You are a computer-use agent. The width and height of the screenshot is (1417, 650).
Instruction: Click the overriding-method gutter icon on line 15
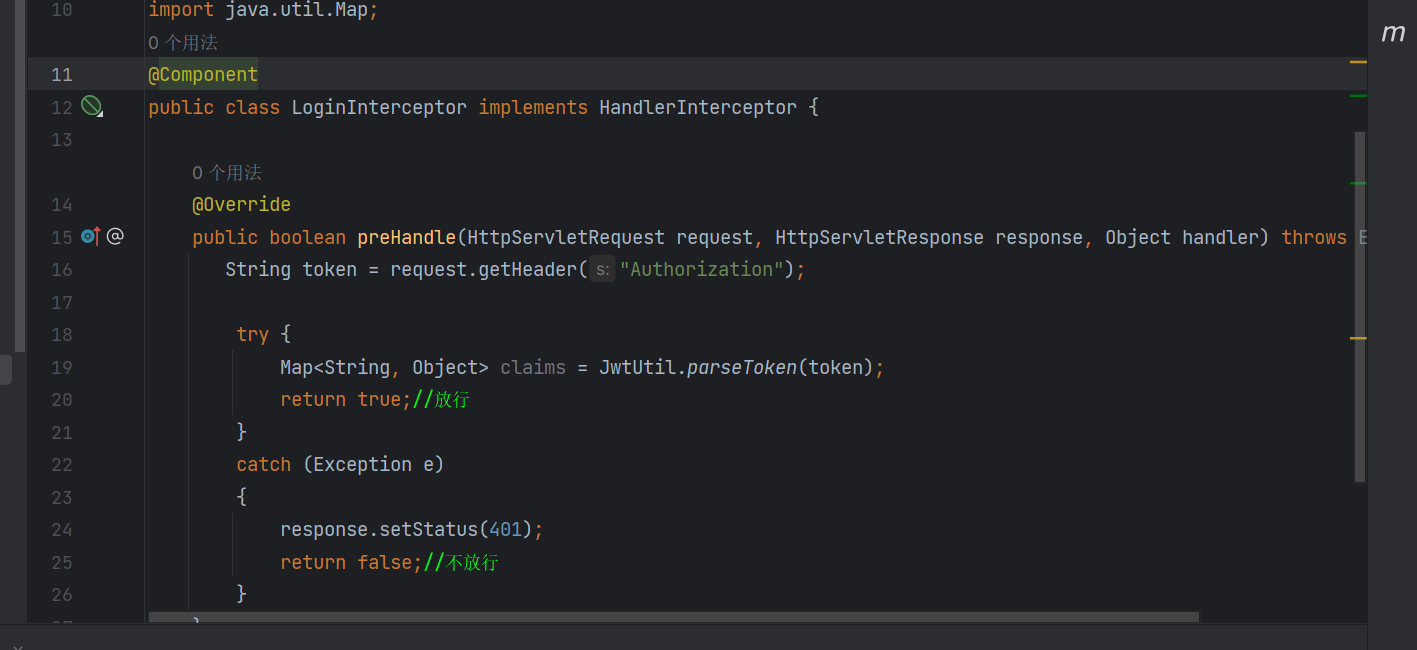[88, 235]
